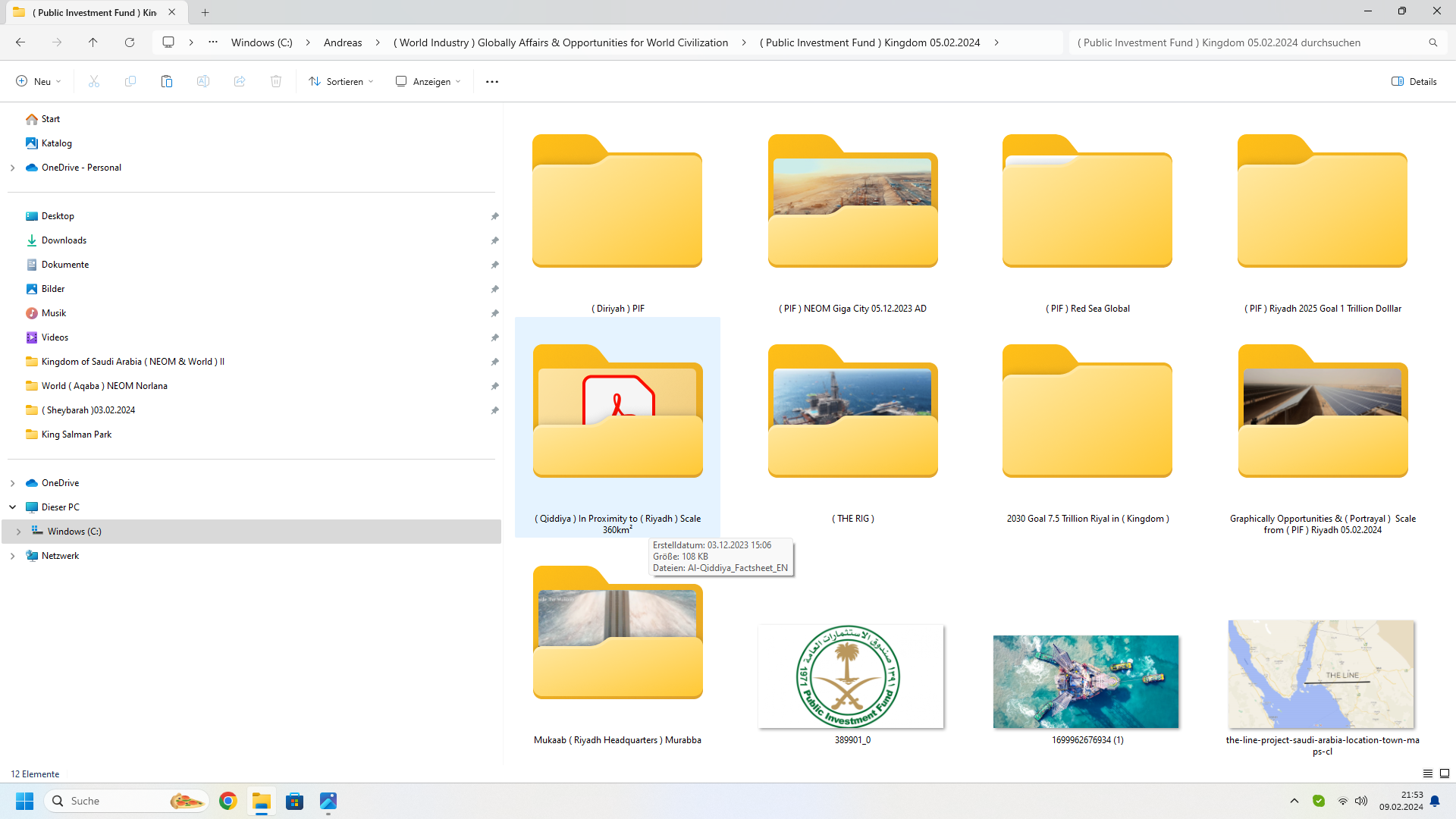Click the Windows Start button
1456x819 pixels.
[x=25, y=801]
